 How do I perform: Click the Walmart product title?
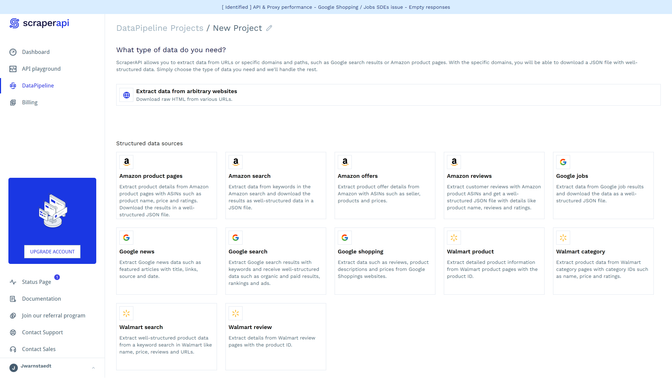click(470, 252)
